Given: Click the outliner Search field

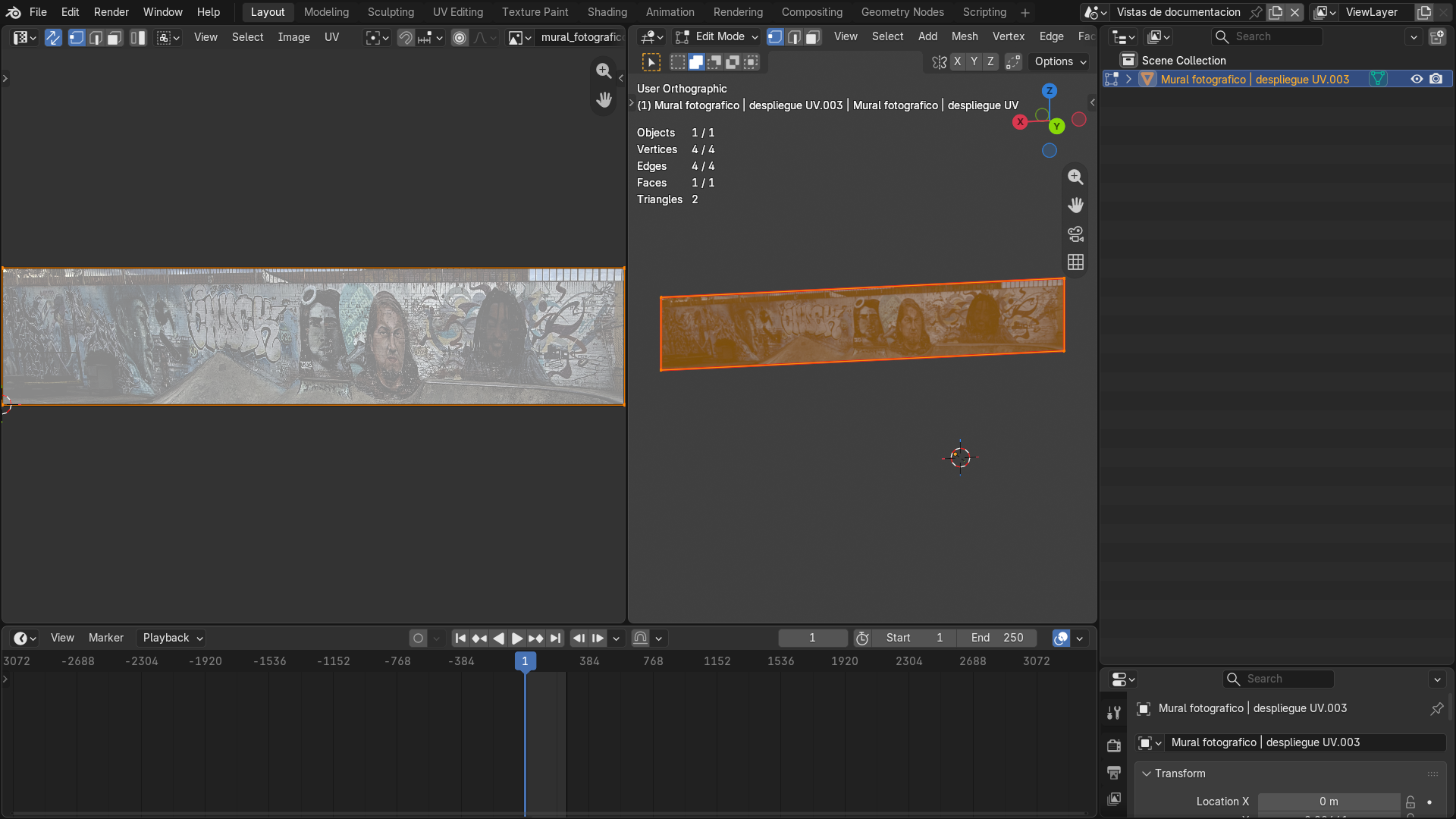Looking at the screenshot, I should 1266,36.
